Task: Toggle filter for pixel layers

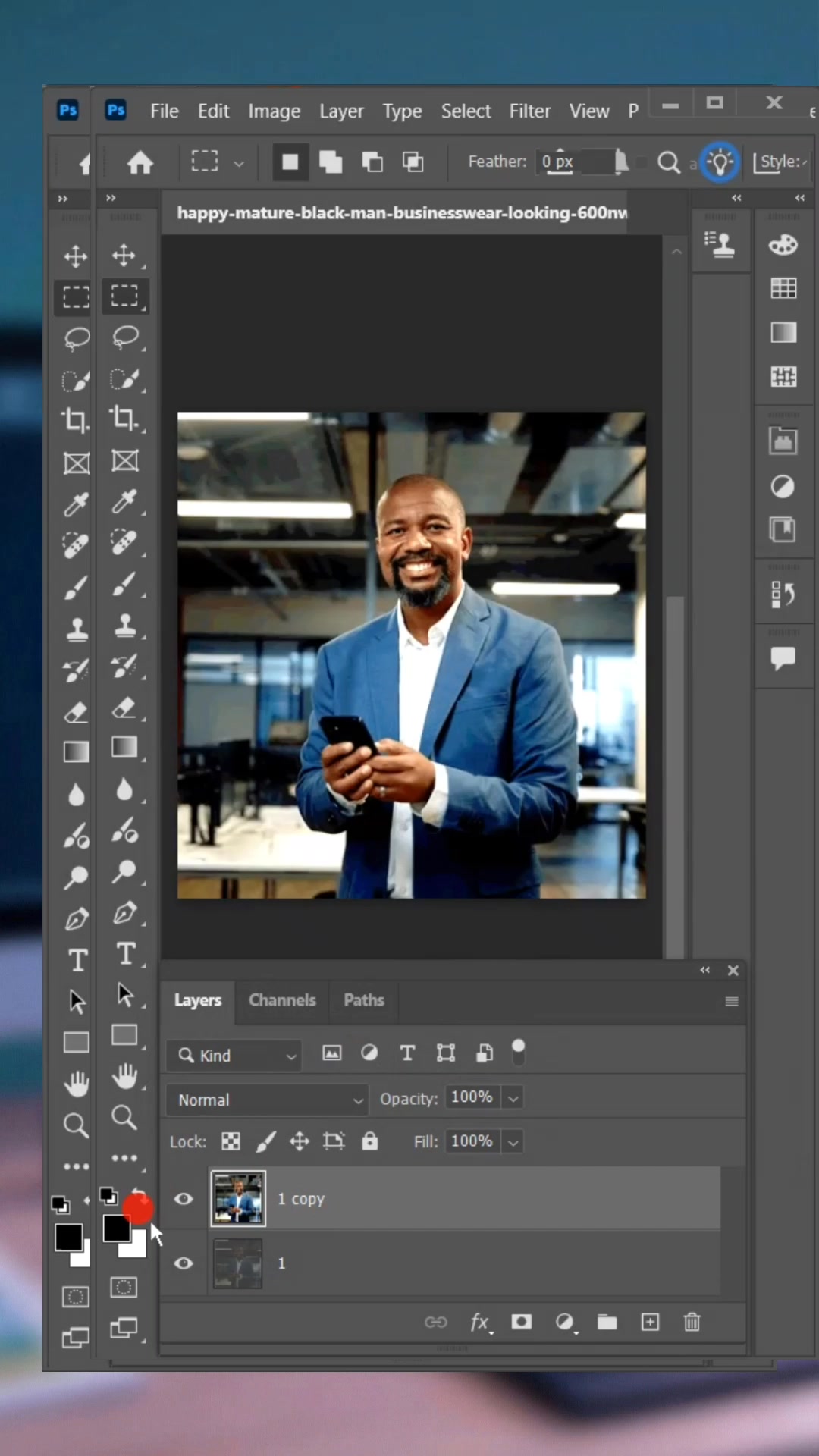Action: pos(331,1053)
